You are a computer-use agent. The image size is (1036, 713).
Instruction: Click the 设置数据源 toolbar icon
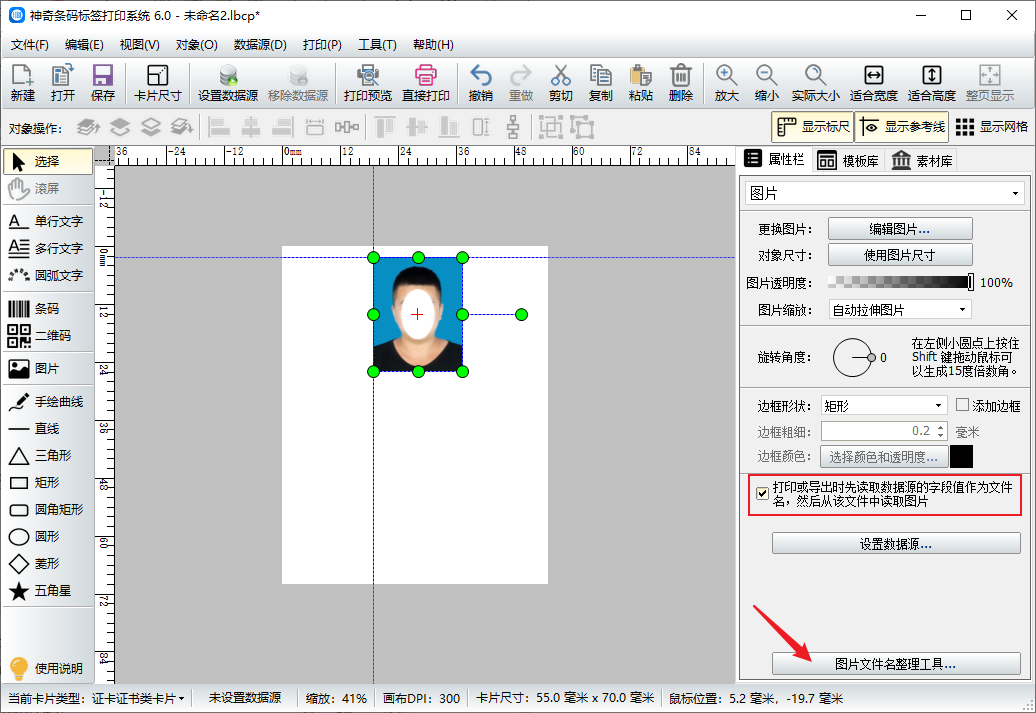[x=227, y=83]
